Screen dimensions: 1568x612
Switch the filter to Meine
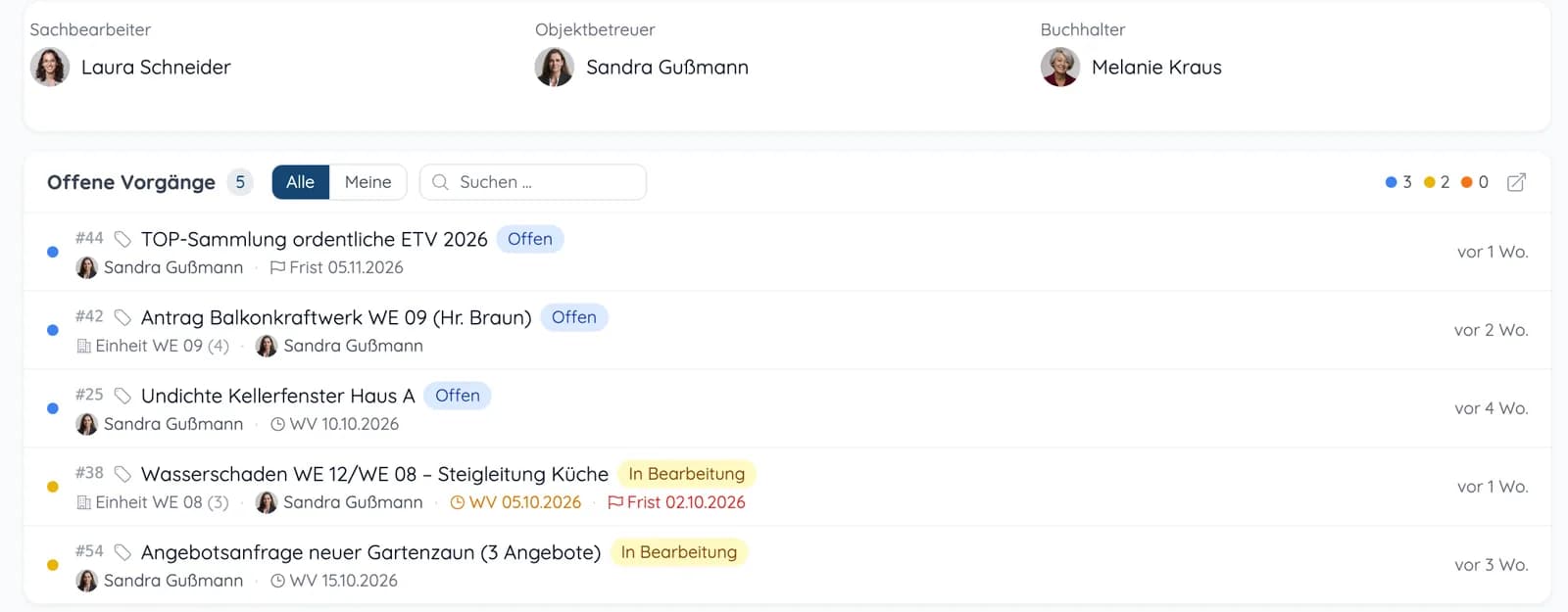point(367,182)
